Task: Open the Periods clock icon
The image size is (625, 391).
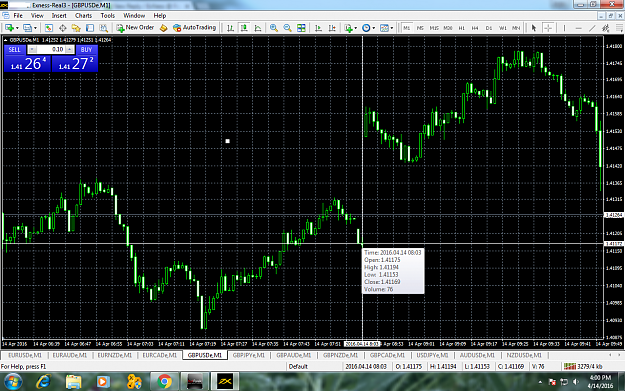Action: [x=366, y=28]
